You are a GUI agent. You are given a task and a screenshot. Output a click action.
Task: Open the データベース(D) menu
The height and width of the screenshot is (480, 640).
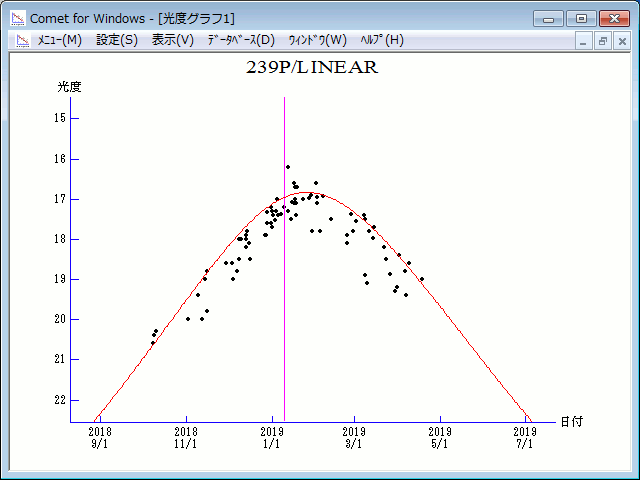[241, 40]
